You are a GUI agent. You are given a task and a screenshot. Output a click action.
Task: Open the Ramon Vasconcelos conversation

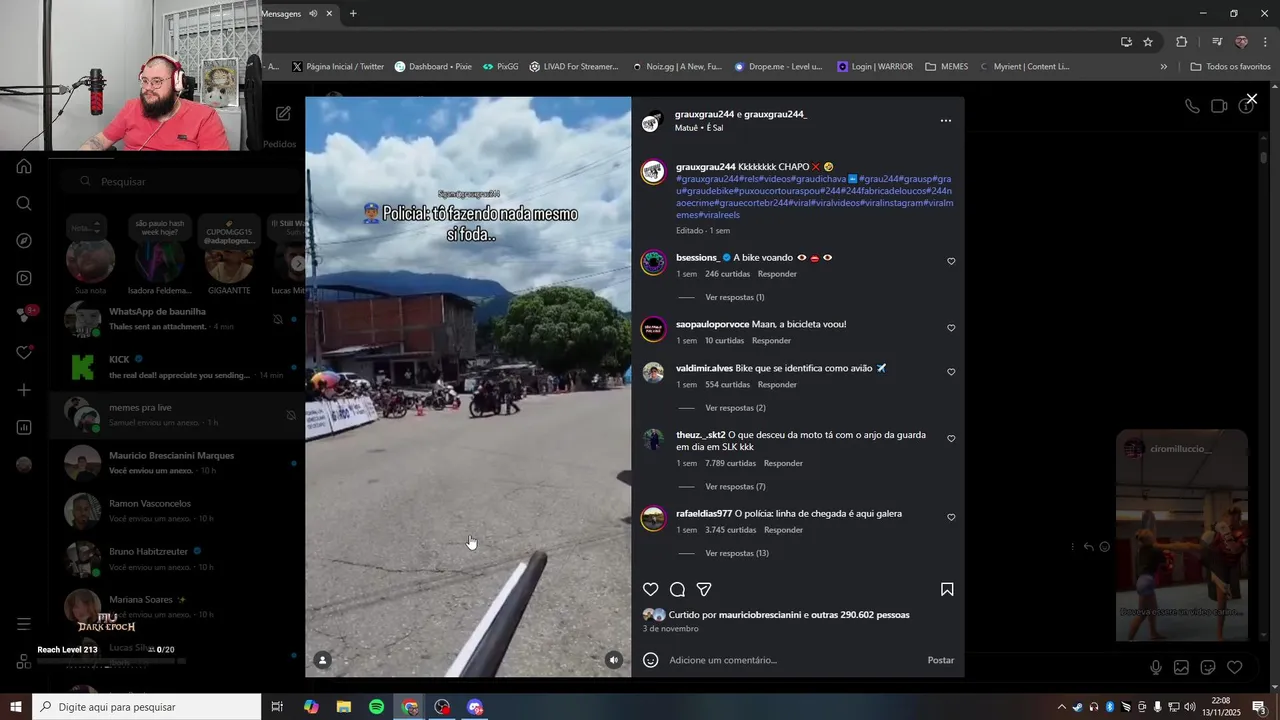[177, 510]
